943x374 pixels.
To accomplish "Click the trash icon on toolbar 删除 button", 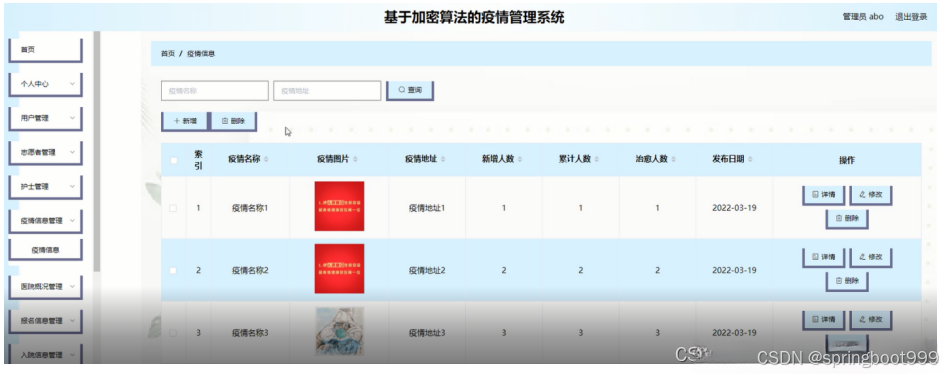I will tap(225, 121).
